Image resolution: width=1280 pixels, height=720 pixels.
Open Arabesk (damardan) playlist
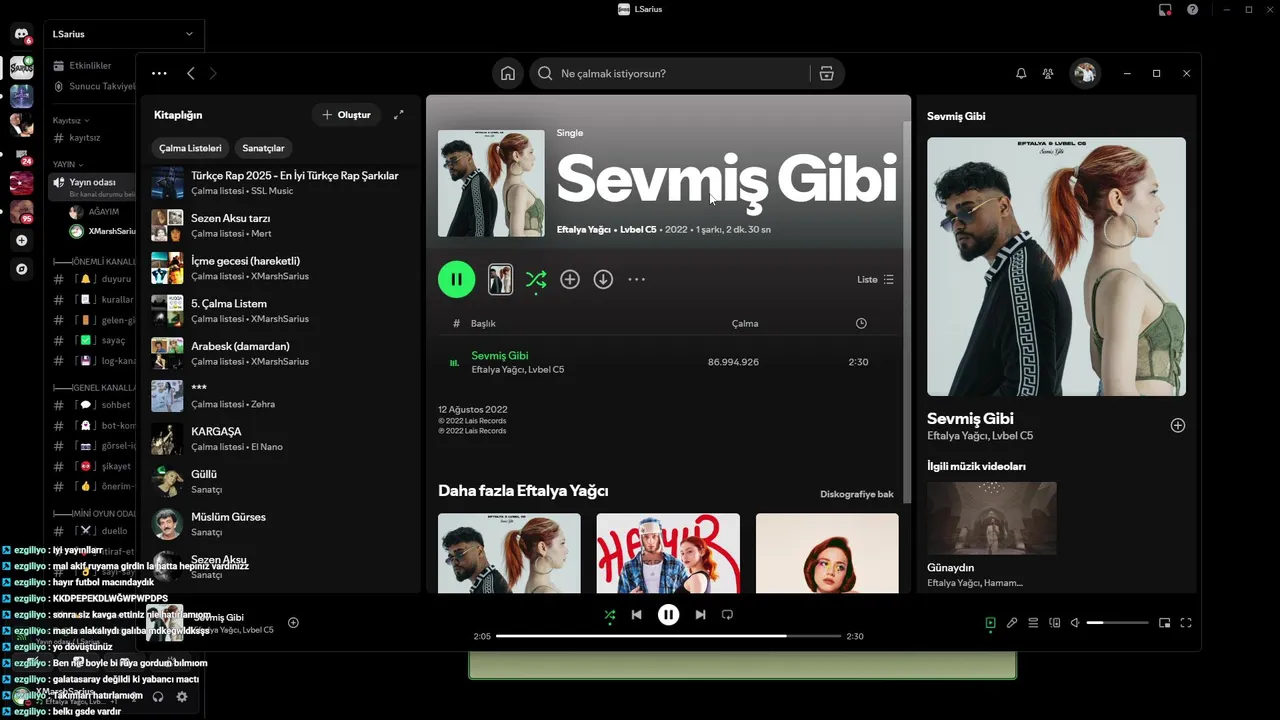click(281, 353)
